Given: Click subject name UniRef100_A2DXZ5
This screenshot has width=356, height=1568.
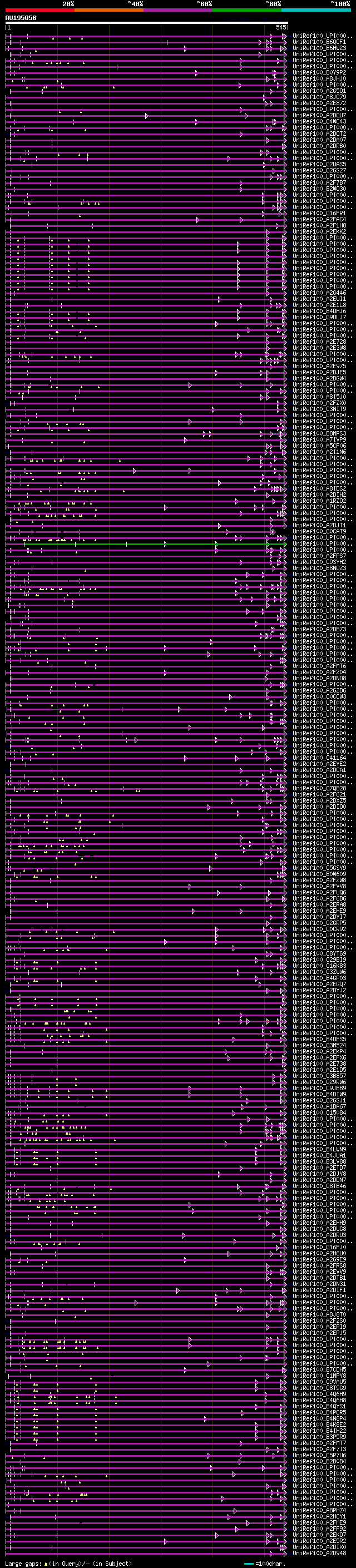Looking at the screenshot, I should 319,800.
